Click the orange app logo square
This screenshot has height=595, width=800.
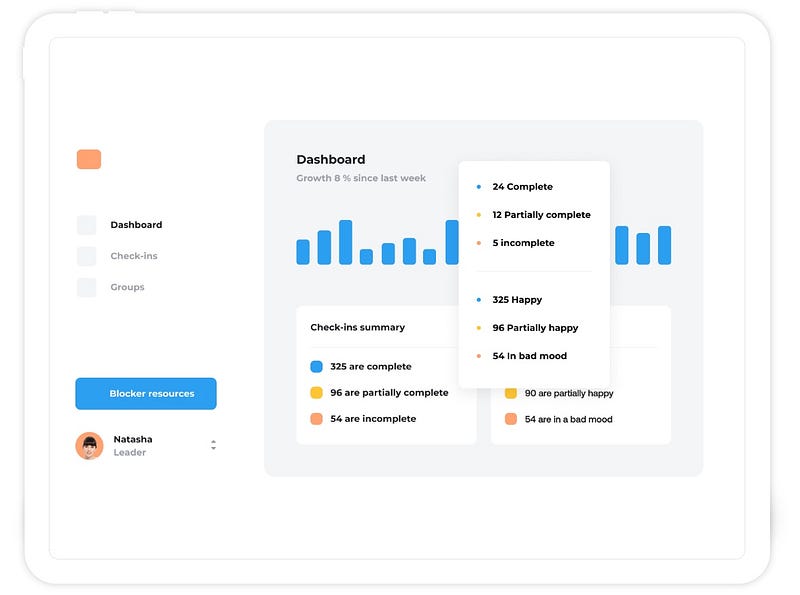(x=89, y=159)
